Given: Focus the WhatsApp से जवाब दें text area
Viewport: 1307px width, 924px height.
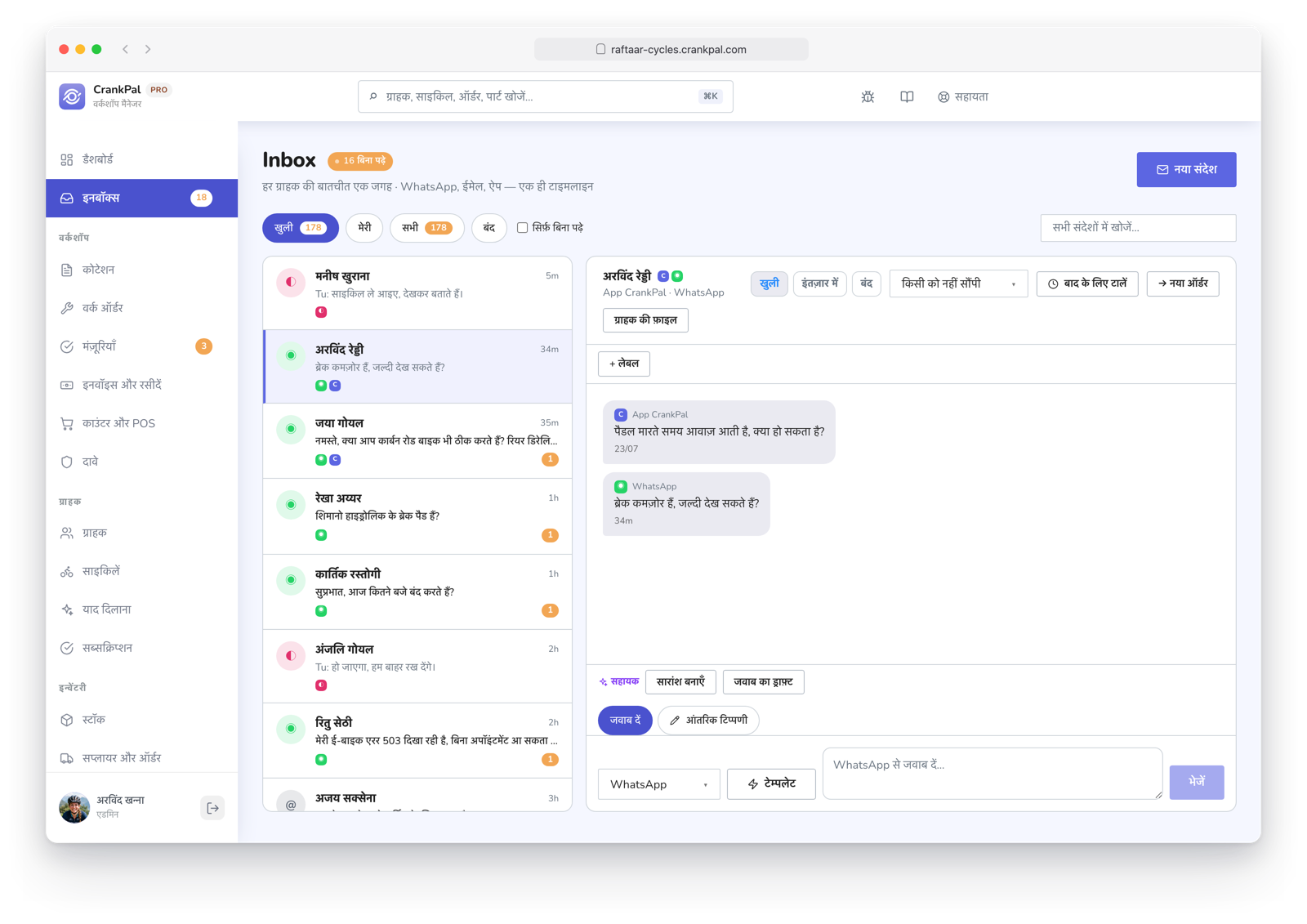Looking at the screenshot, I should click(993, 773).
